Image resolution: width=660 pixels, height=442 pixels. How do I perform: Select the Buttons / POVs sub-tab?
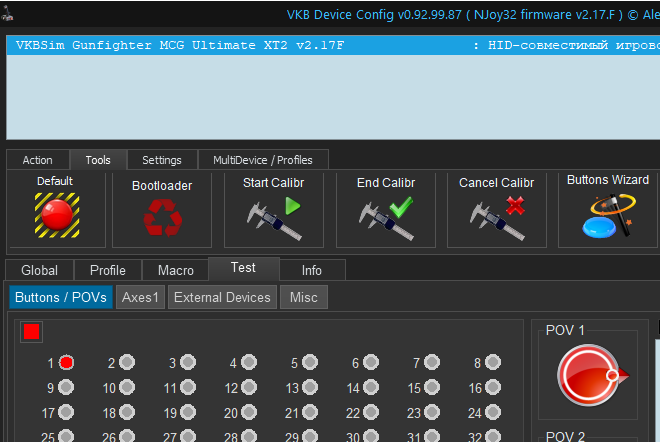pos(61,297)
